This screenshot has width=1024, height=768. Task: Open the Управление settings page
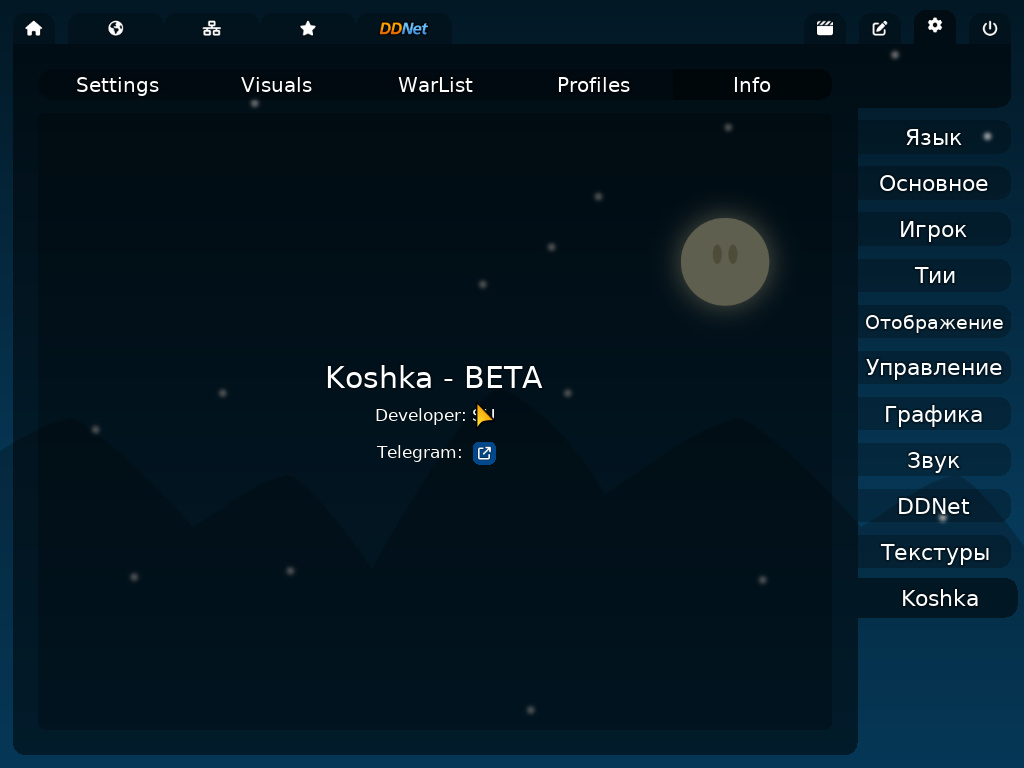tap(935, 368)
